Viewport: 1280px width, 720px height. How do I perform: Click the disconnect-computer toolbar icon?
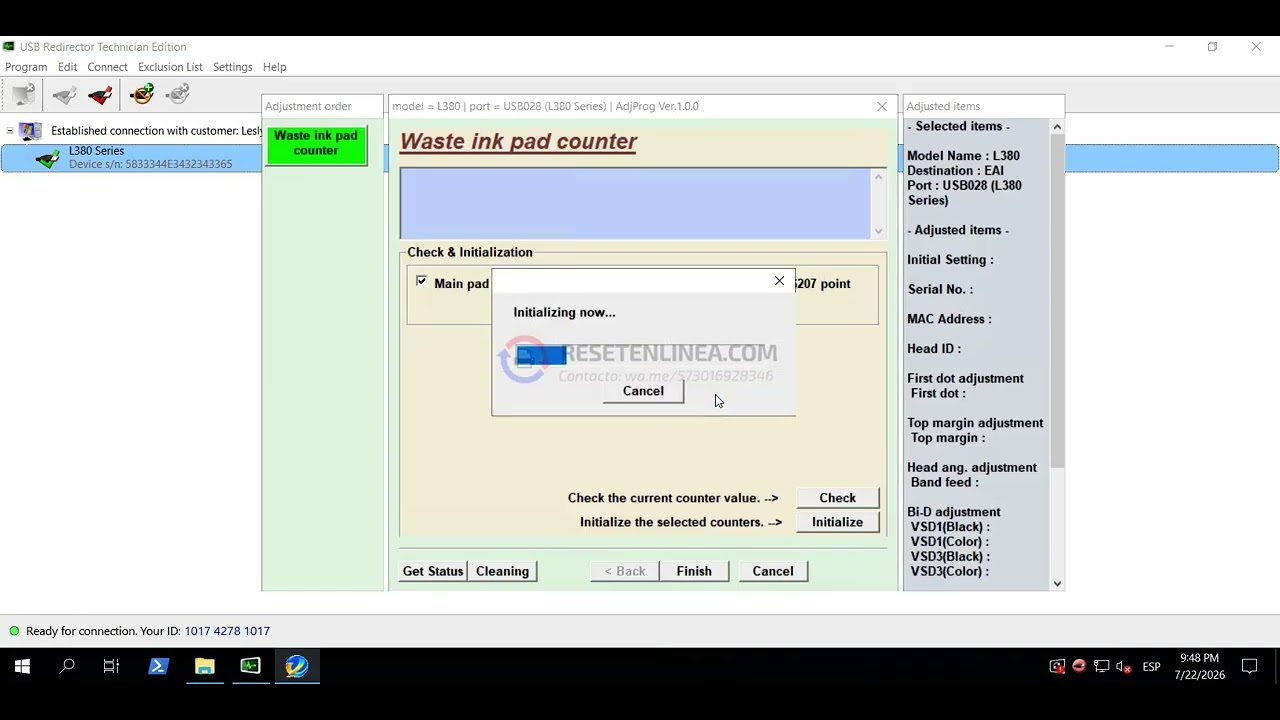[x=23, y=95]
